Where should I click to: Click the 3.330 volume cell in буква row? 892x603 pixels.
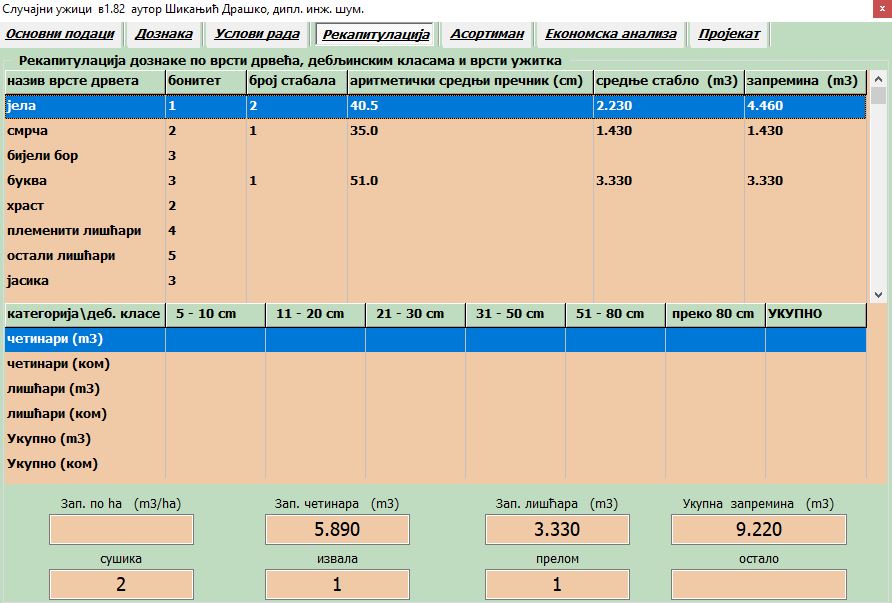tap(806, 181)
